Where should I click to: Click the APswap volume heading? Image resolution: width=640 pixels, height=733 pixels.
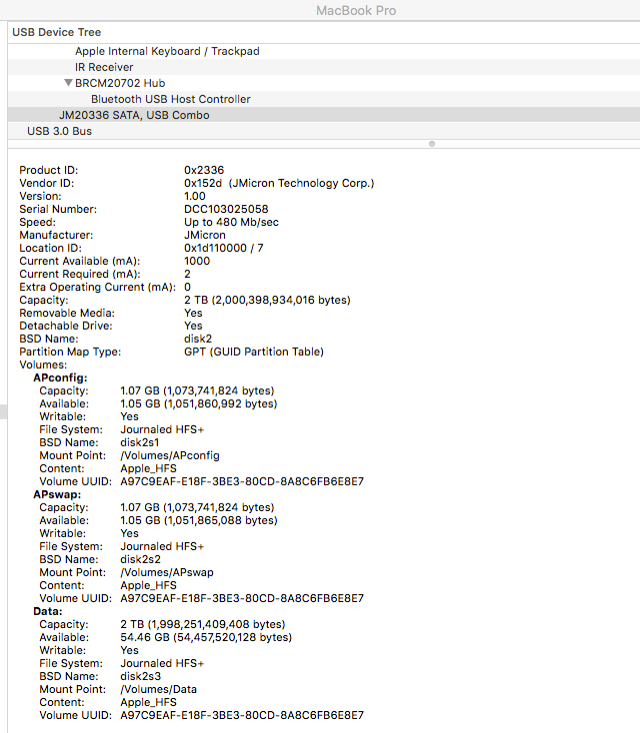57,495
